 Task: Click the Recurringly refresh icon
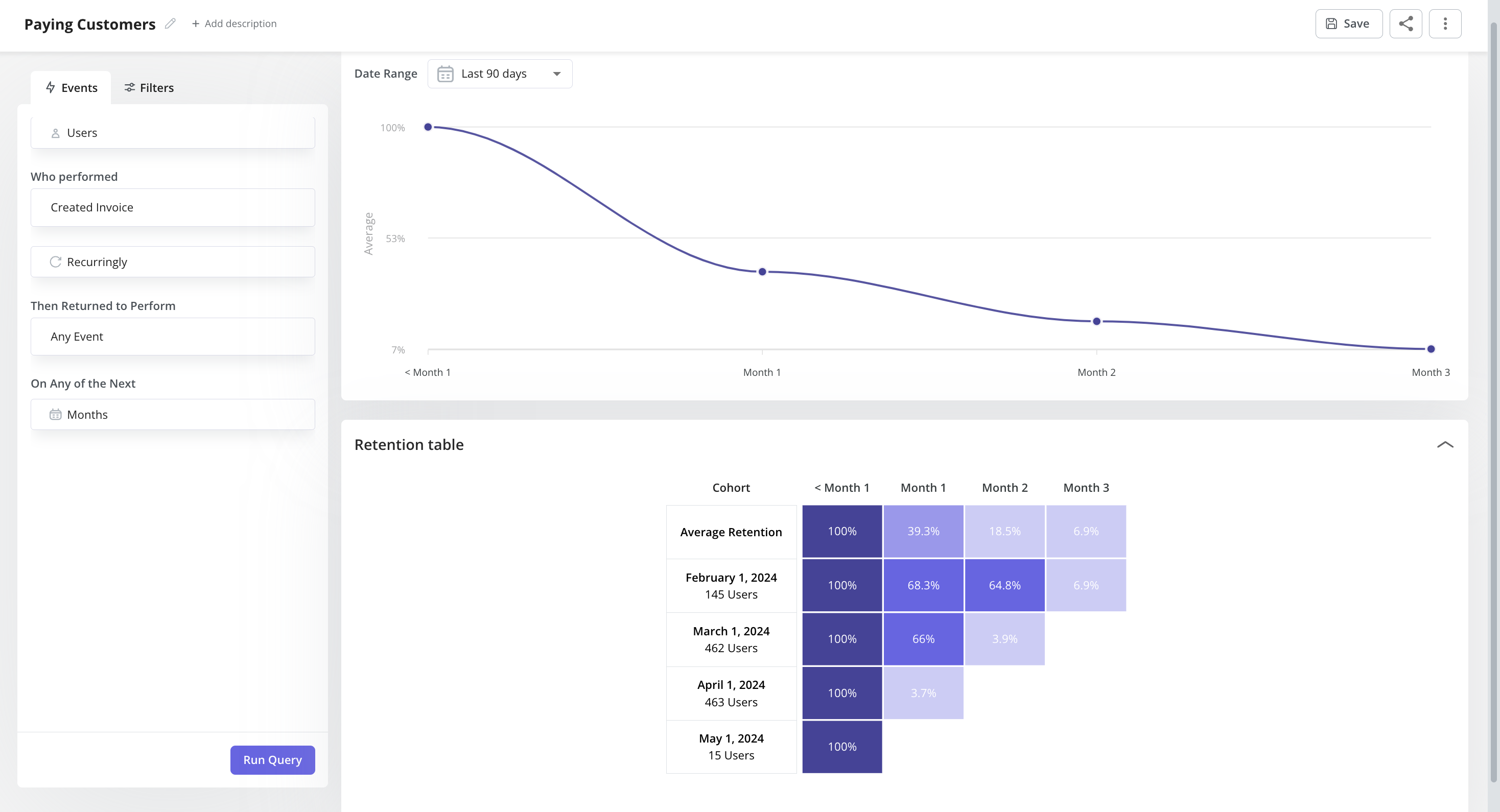(x=55, y=261)
